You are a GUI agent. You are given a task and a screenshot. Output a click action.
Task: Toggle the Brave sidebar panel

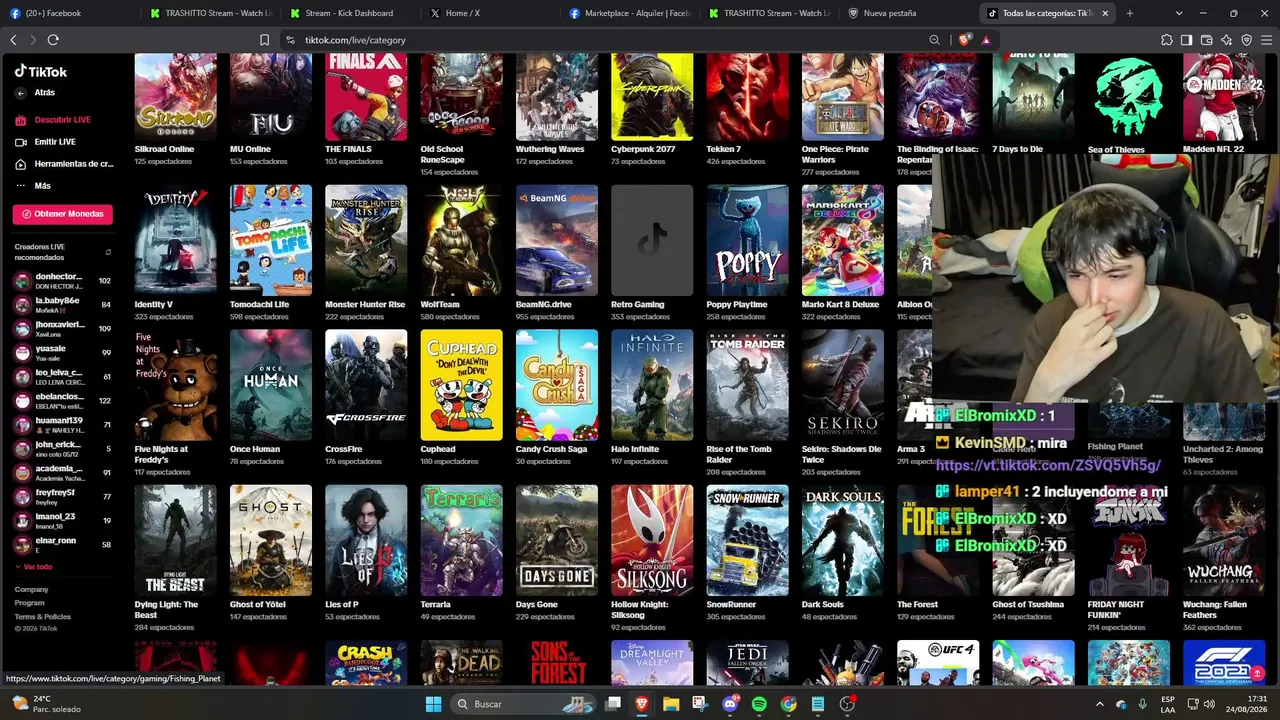[1186, 40]
